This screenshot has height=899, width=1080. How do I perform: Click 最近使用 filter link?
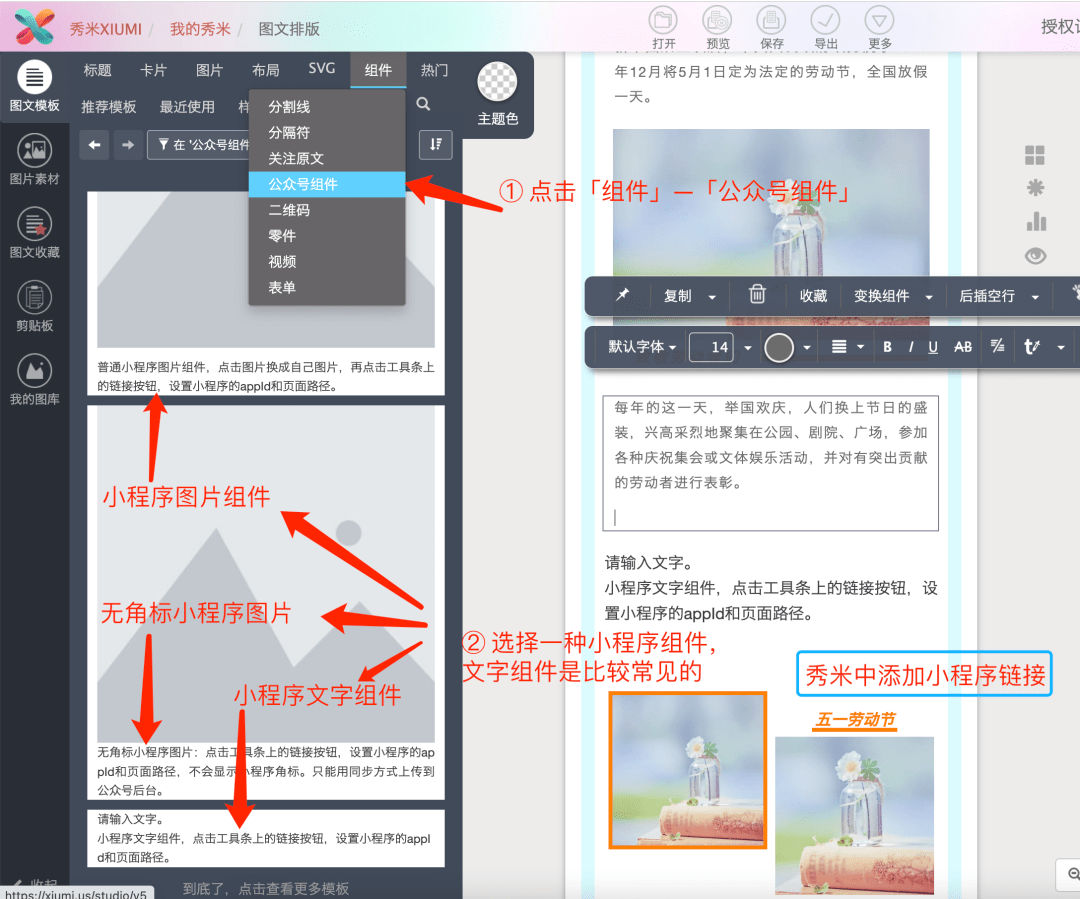pyautogui.click(x=187, y=107)
